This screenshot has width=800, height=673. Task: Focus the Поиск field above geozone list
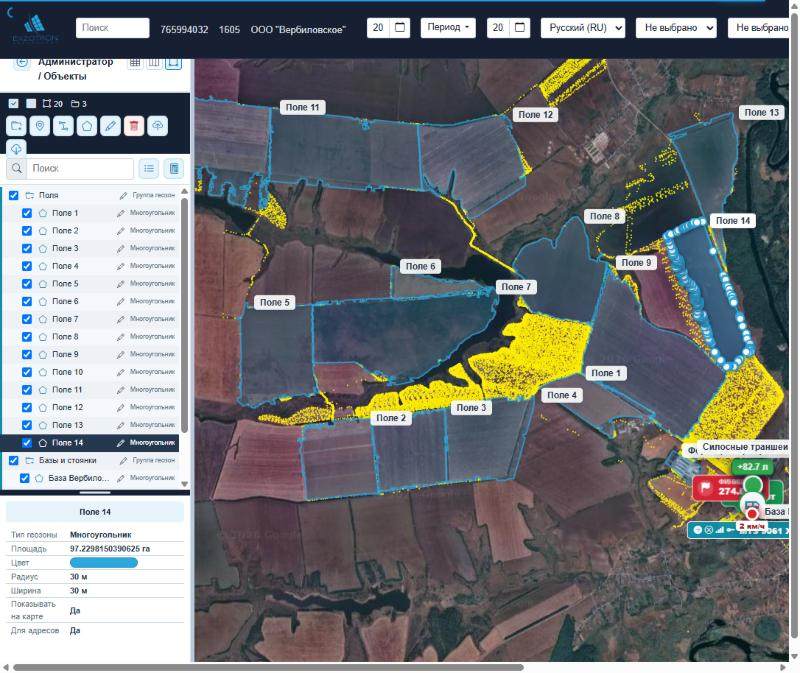[81, 168]
